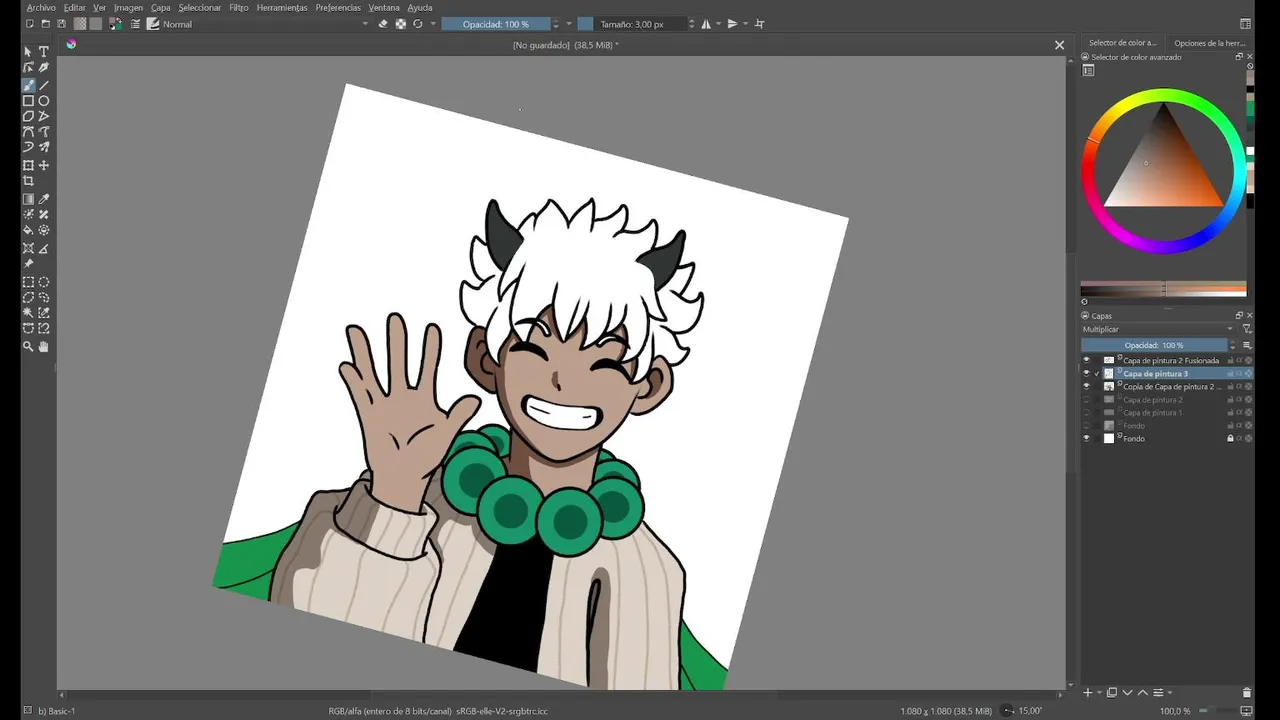The width and height of the screenshot is (1280, 720).
Task: Select the Ellipse tool
Action: click(44, 101)
